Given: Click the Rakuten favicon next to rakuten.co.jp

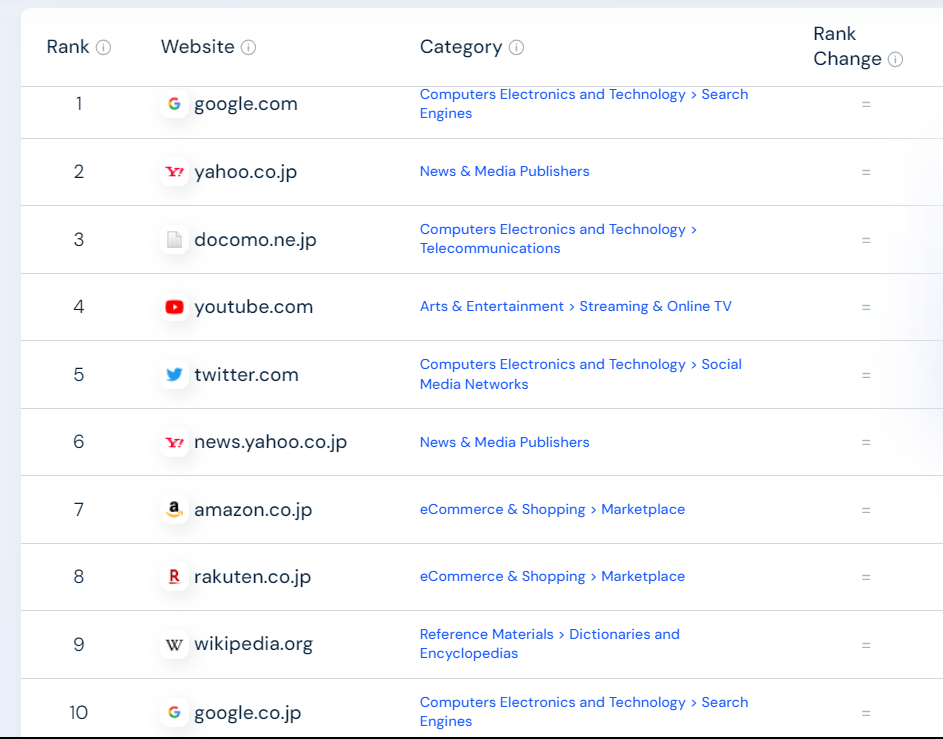Looking at the screenshot, I should point(174,577).
